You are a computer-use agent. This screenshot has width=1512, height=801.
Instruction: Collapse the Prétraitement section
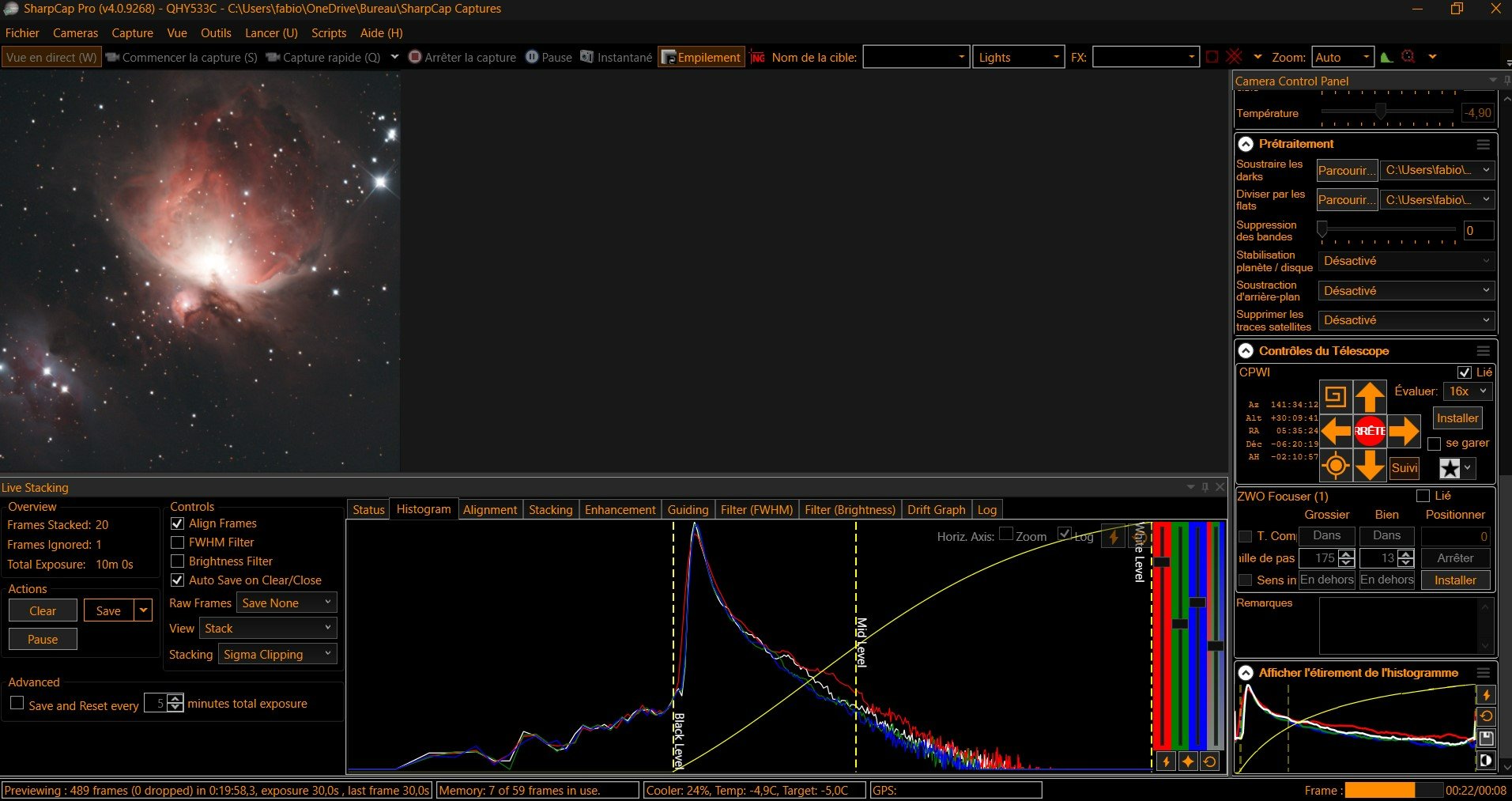pos(1246,144)
